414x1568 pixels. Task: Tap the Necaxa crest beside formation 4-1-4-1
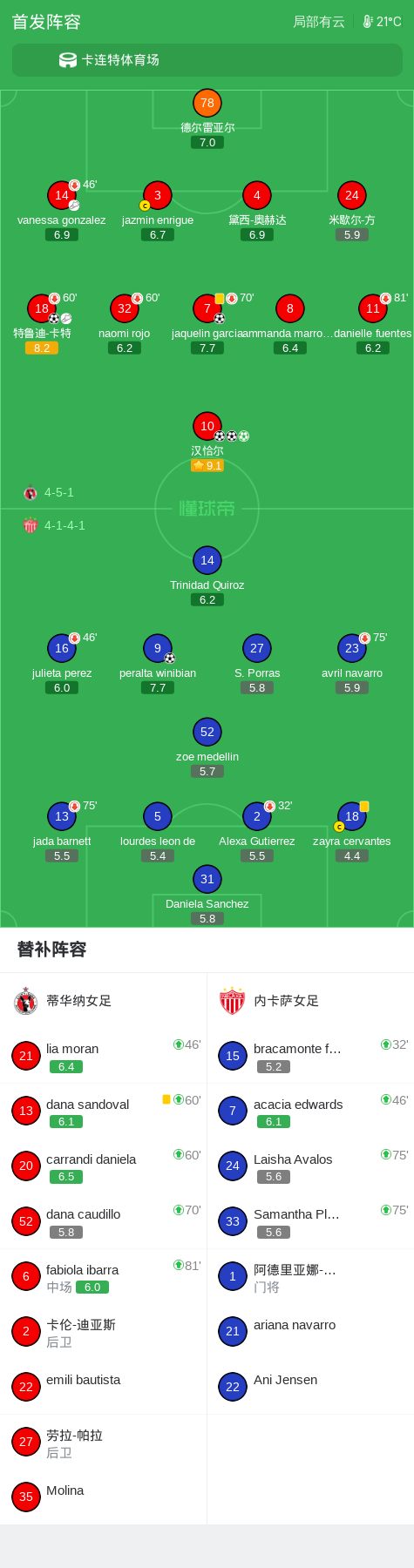(x=31, y=525)
